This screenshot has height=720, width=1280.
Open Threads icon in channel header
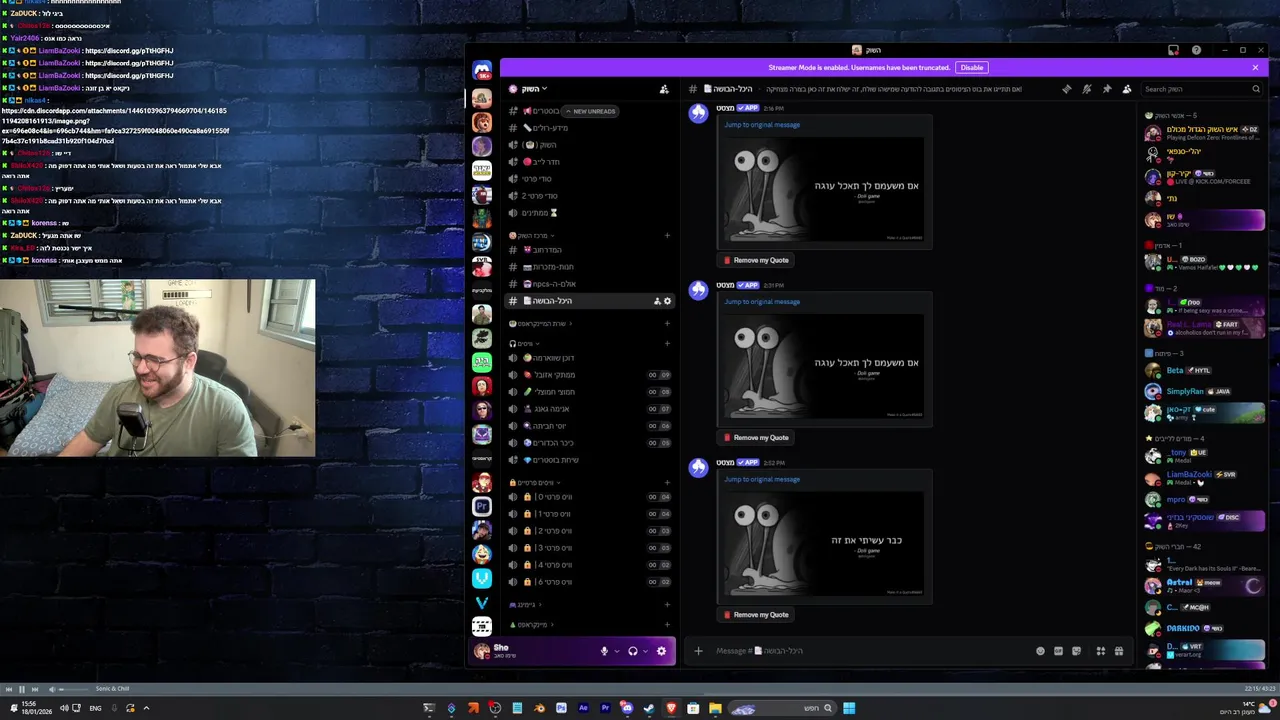1066,89
